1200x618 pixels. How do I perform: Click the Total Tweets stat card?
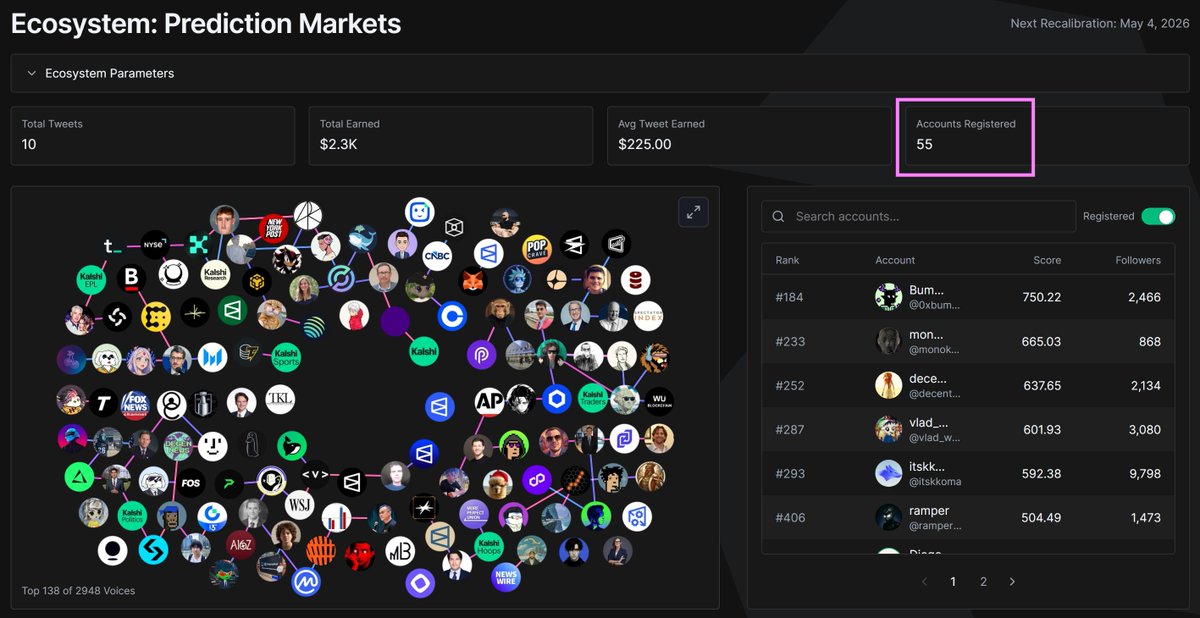(153, 136)
